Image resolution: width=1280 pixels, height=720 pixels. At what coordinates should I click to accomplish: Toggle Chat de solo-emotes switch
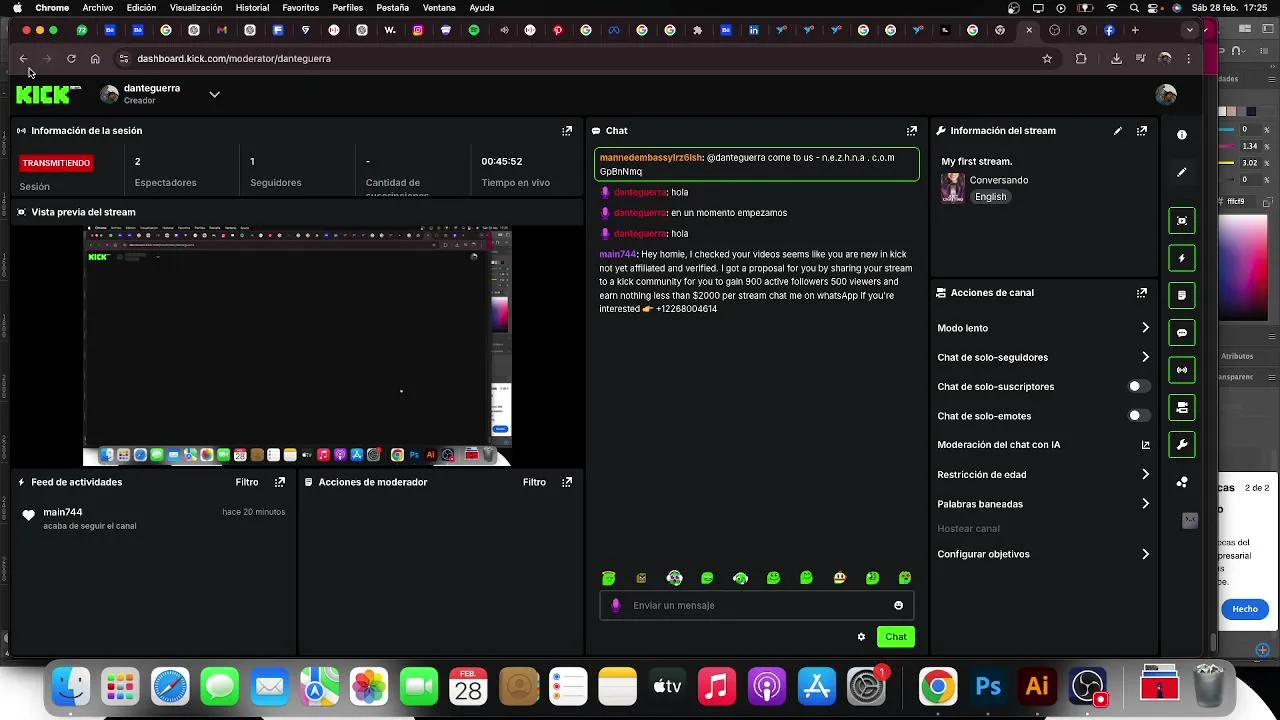1139,415
